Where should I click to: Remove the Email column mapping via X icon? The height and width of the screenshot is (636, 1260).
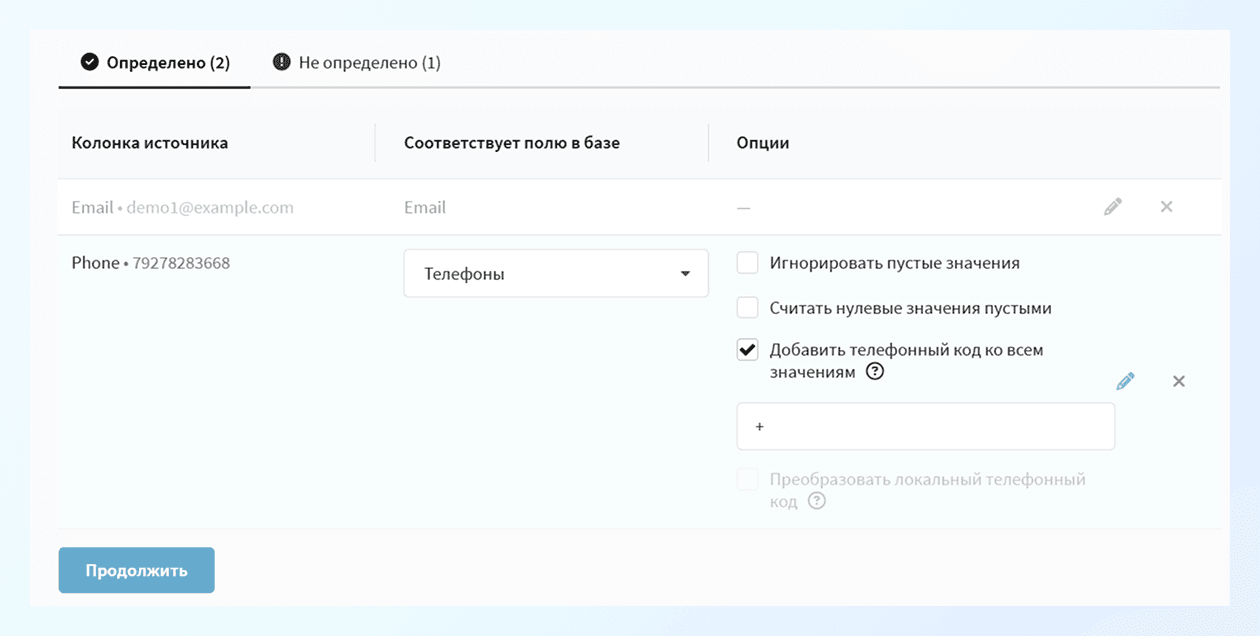click(x=1166, y=206)
